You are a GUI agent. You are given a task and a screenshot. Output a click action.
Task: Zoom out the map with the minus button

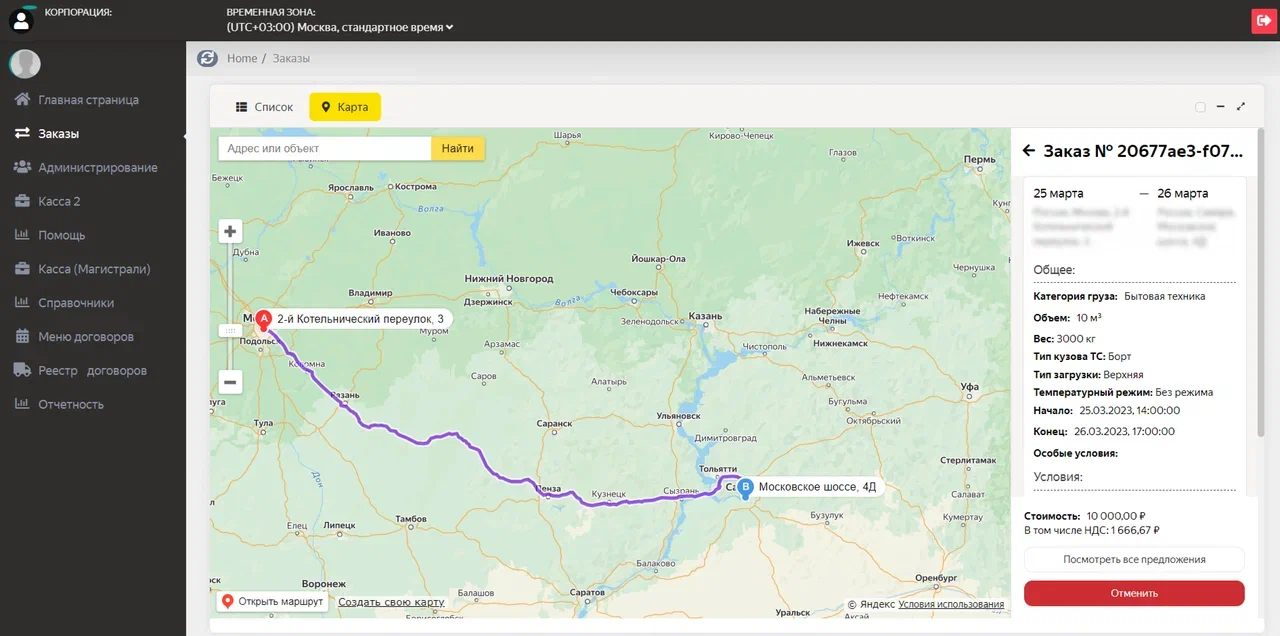click(x=231, y=381)
